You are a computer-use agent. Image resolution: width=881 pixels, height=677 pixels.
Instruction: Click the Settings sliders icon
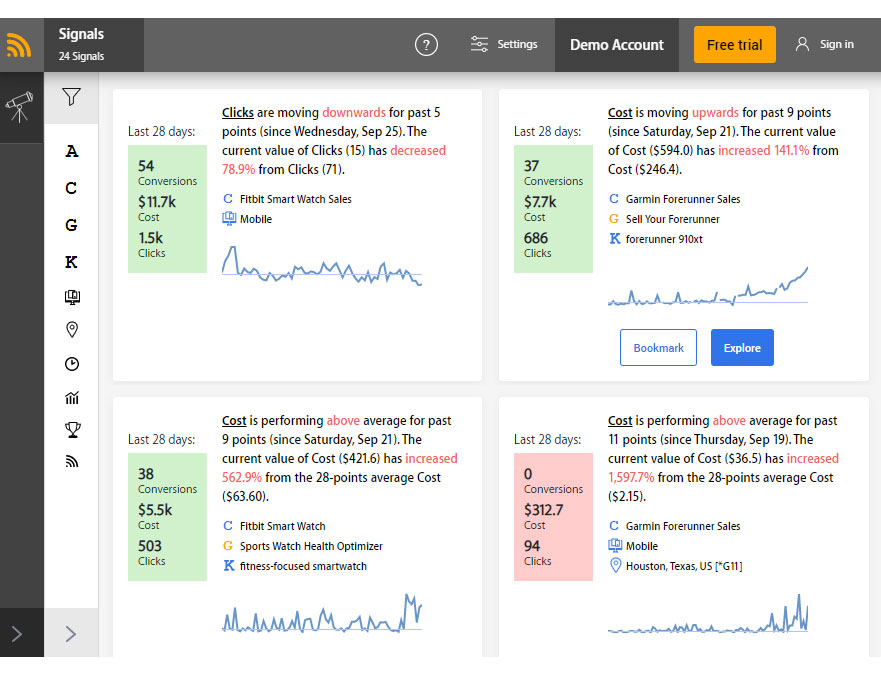pos(479,44)
